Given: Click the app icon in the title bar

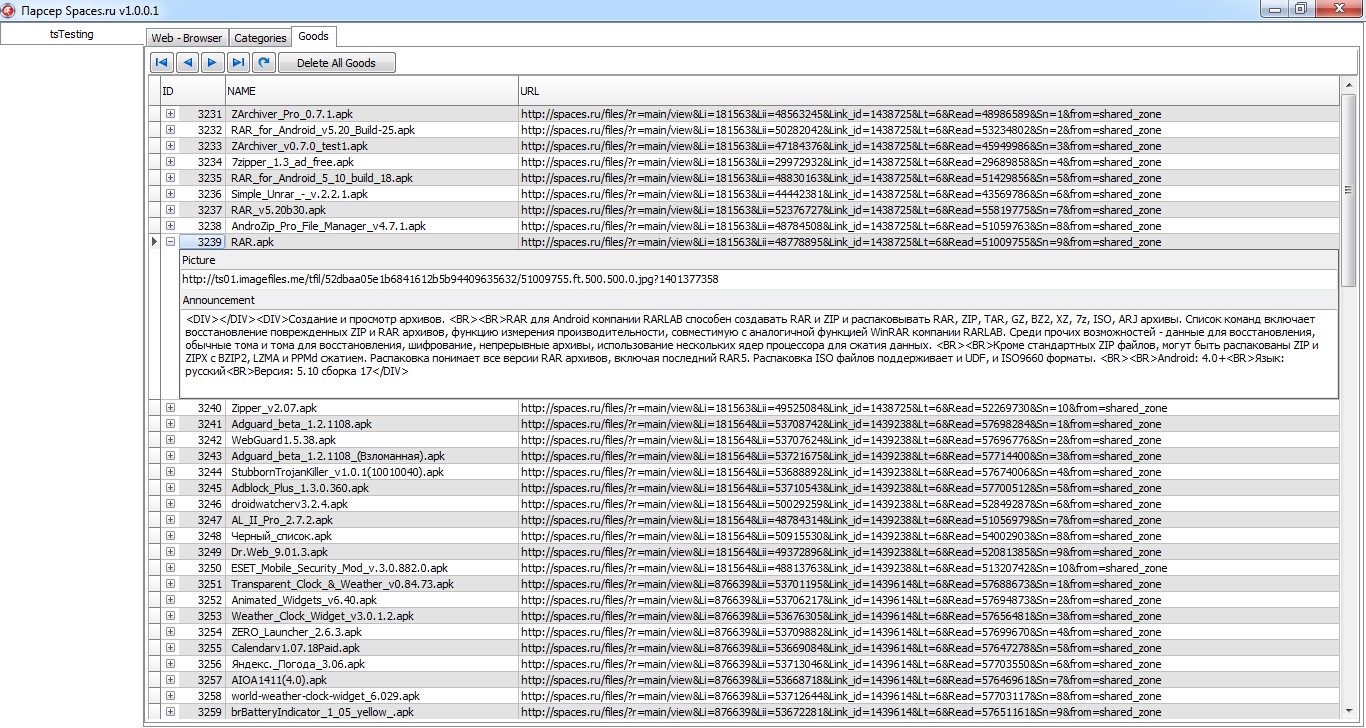Looking at the screenshot, I should [9, 9].
